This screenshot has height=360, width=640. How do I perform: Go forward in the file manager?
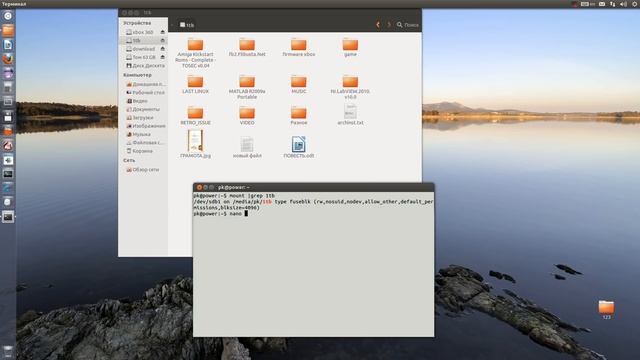[x=389, y=25]
